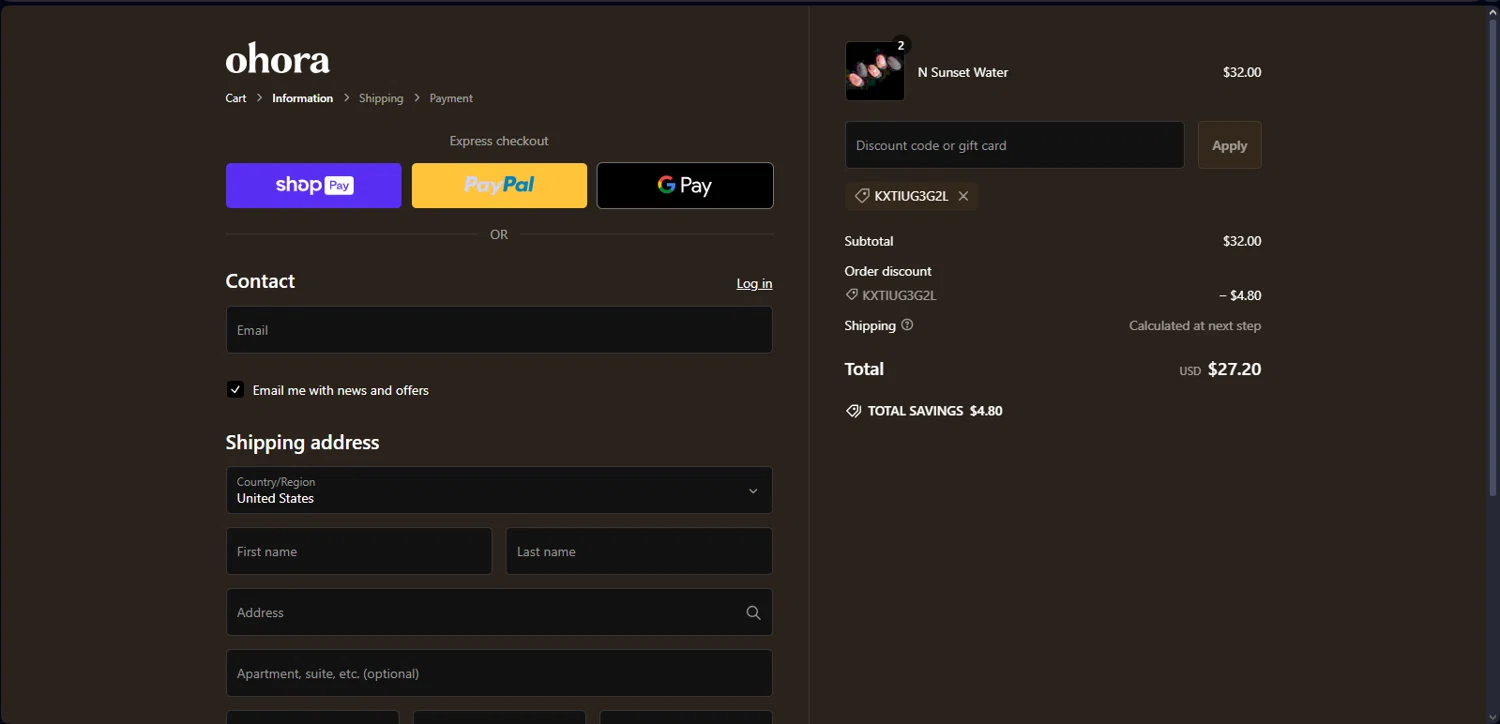Click the Total amount $27.20
The image size is (1500, 724).
[1234, 369]
